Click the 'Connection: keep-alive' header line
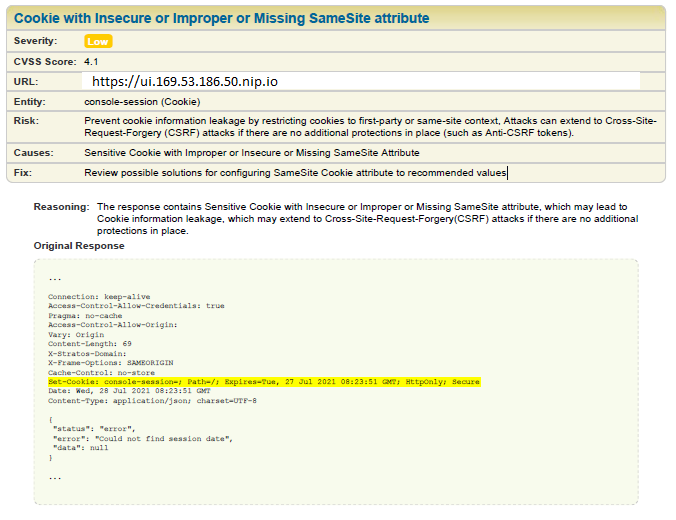 pos(99,297)
